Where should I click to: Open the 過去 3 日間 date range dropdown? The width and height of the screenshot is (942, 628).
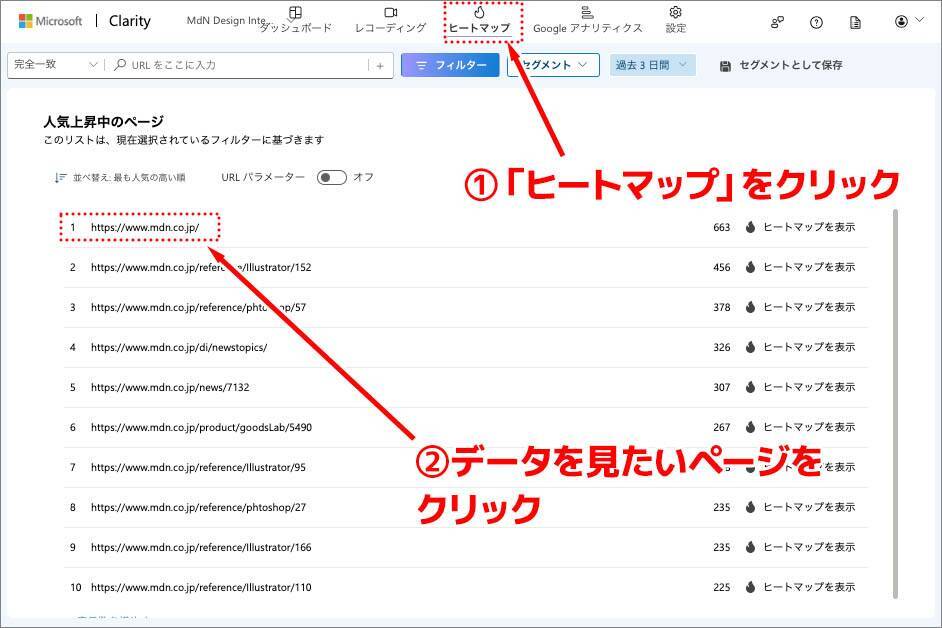click(x=652, y=65)
